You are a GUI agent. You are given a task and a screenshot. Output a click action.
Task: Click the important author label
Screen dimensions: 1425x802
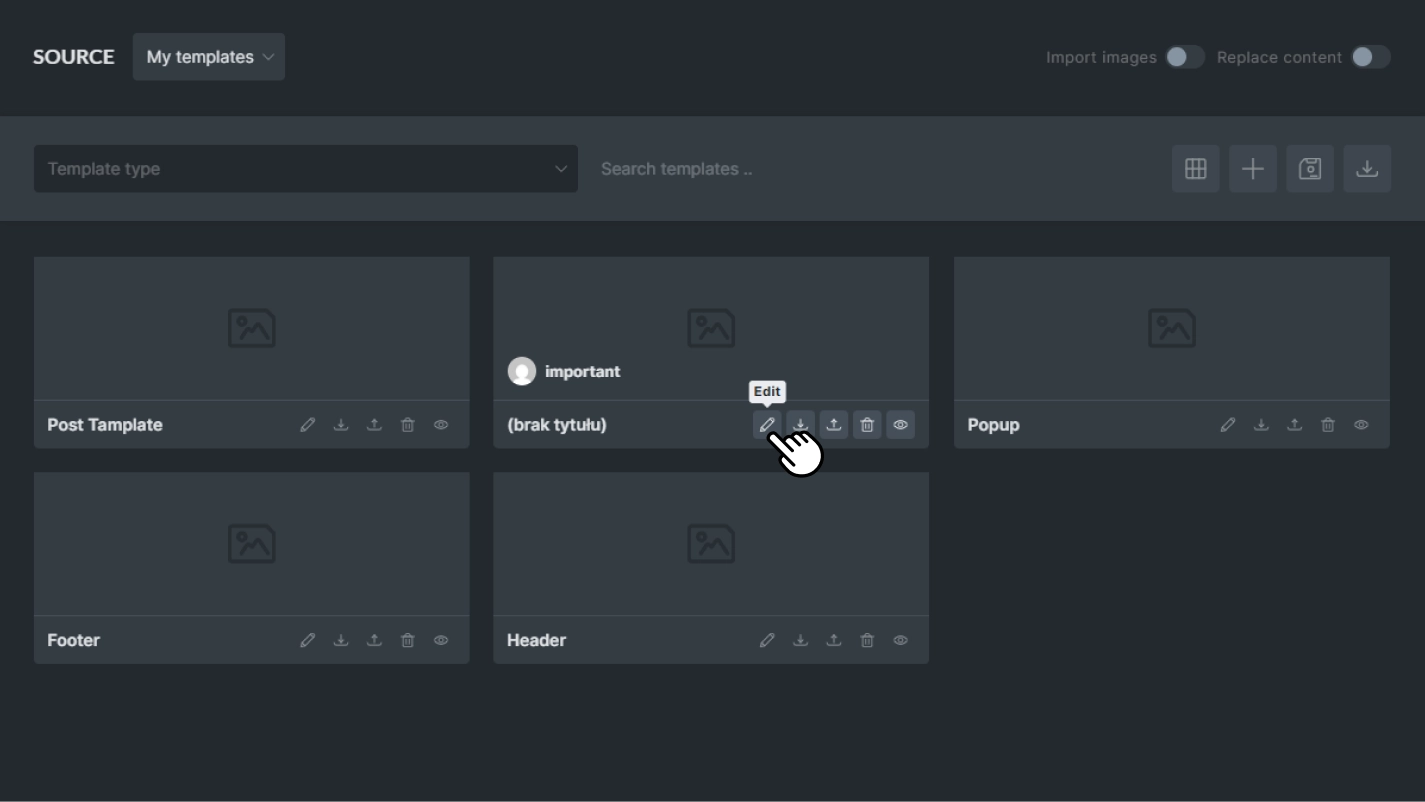click(x=582, y=371)
